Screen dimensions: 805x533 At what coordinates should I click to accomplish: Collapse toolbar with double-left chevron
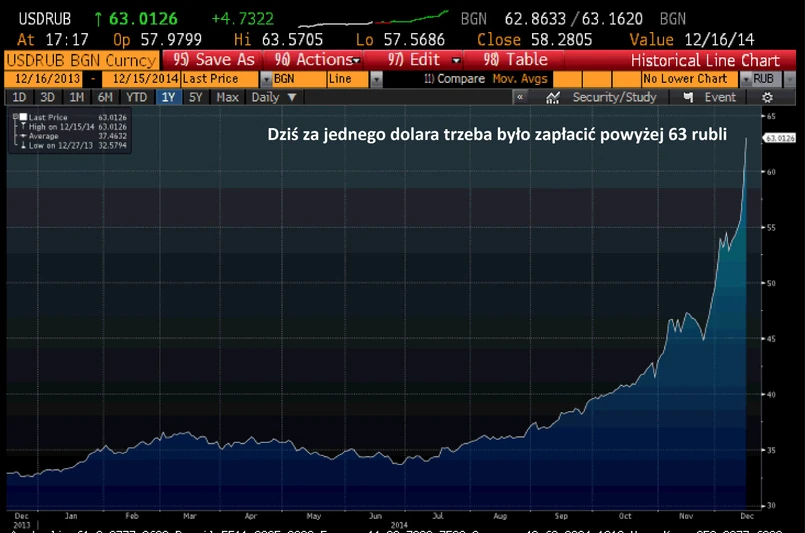click(520, 97)
